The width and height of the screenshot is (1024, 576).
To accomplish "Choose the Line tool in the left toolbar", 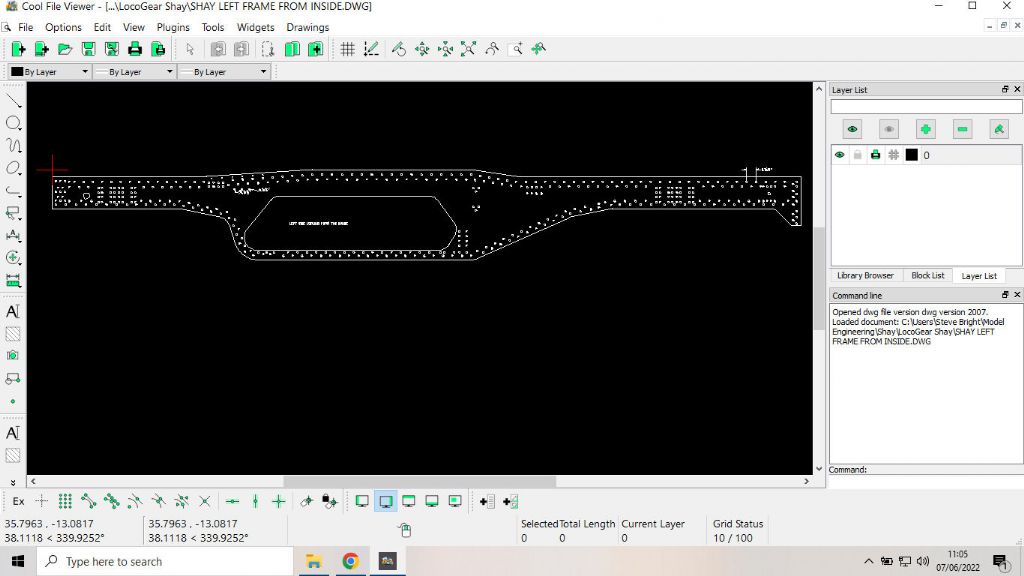I will 13,101.
